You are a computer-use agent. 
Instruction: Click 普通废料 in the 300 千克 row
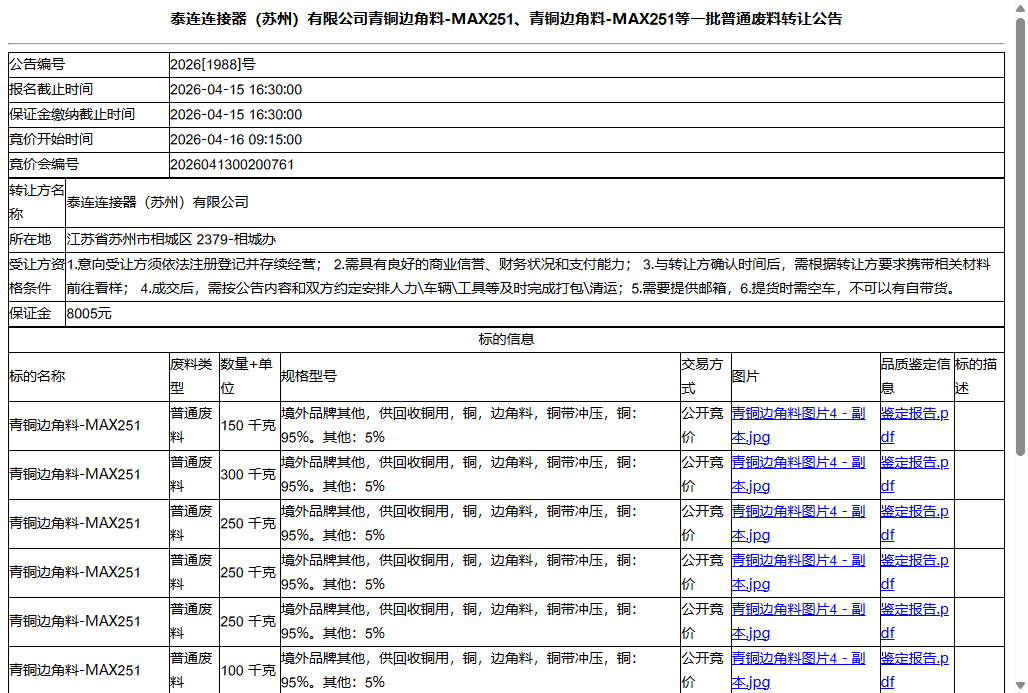(191, 474)
